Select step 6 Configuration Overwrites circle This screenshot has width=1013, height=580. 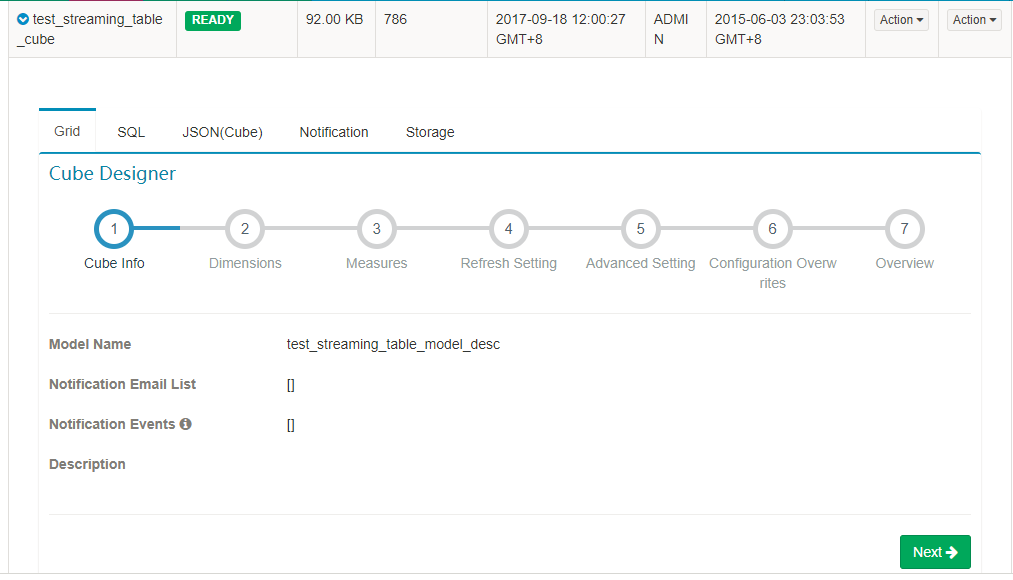pyautogui.click(x=772, y=228)
